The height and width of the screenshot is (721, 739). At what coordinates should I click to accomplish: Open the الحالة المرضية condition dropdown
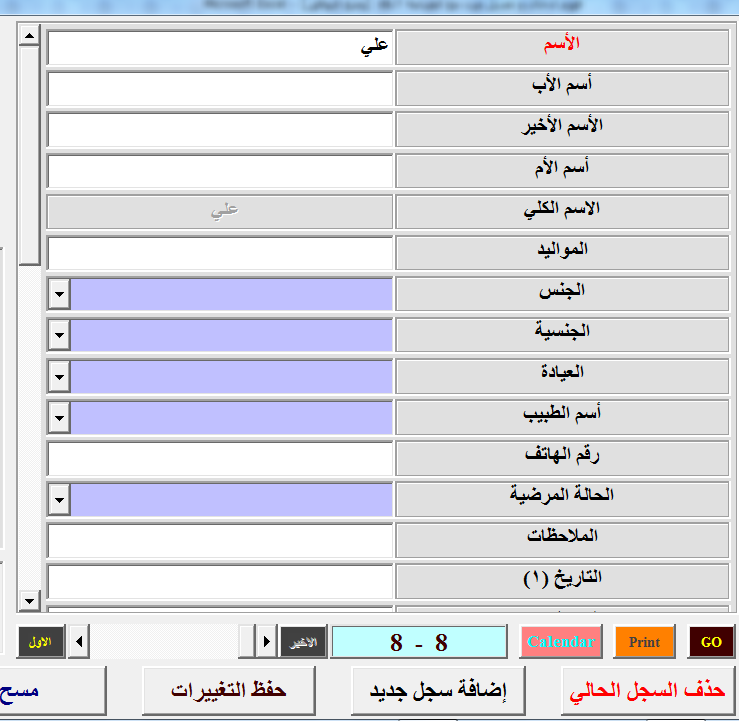[59, 499]
